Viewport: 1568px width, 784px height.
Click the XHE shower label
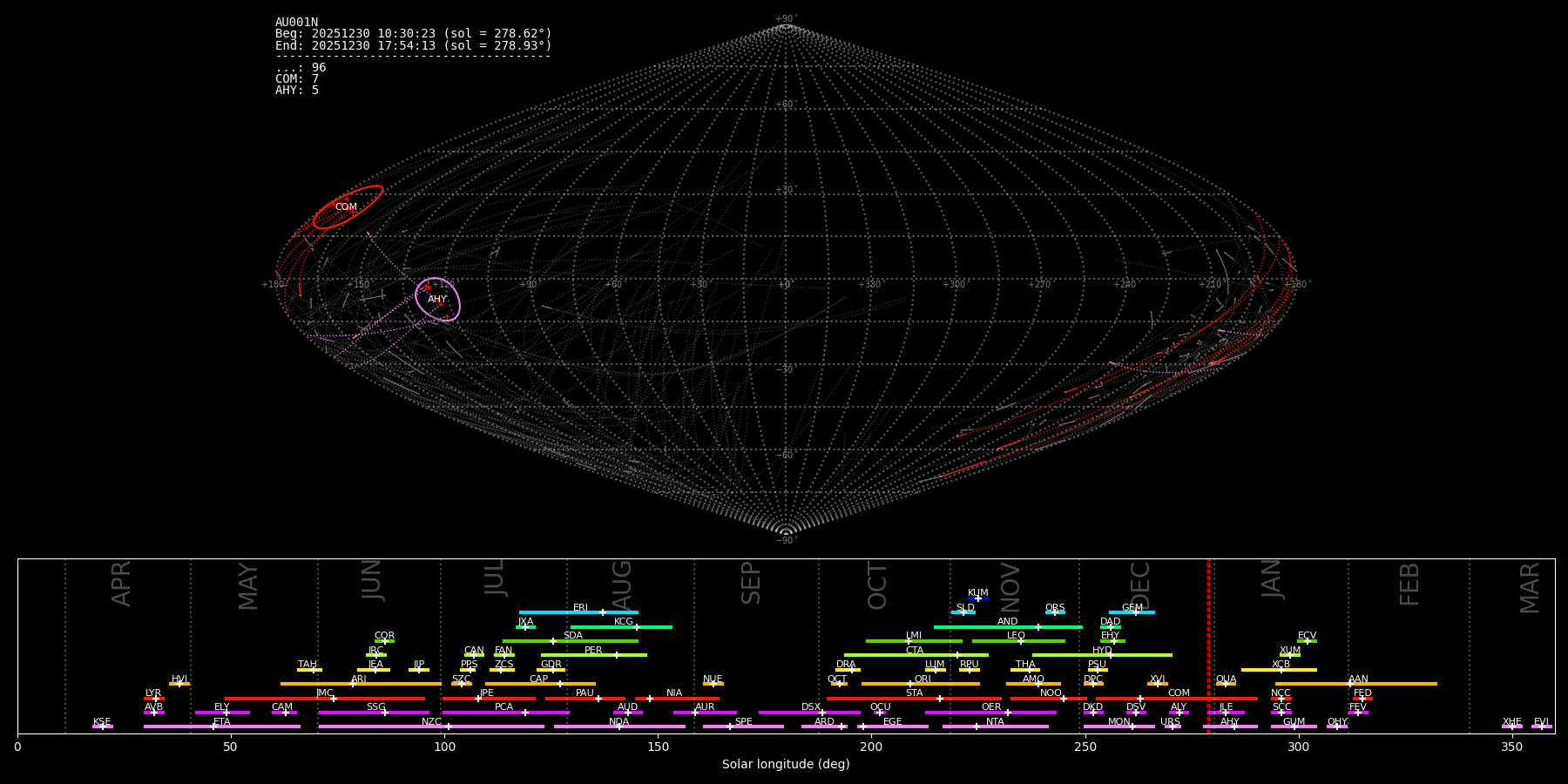(x=1511, y=722)
